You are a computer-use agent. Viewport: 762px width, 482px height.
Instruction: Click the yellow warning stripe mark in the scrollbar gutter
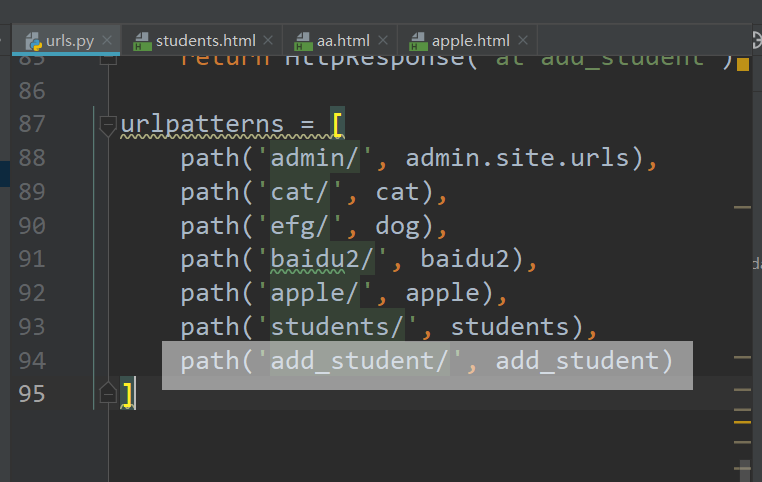point(742,422)
